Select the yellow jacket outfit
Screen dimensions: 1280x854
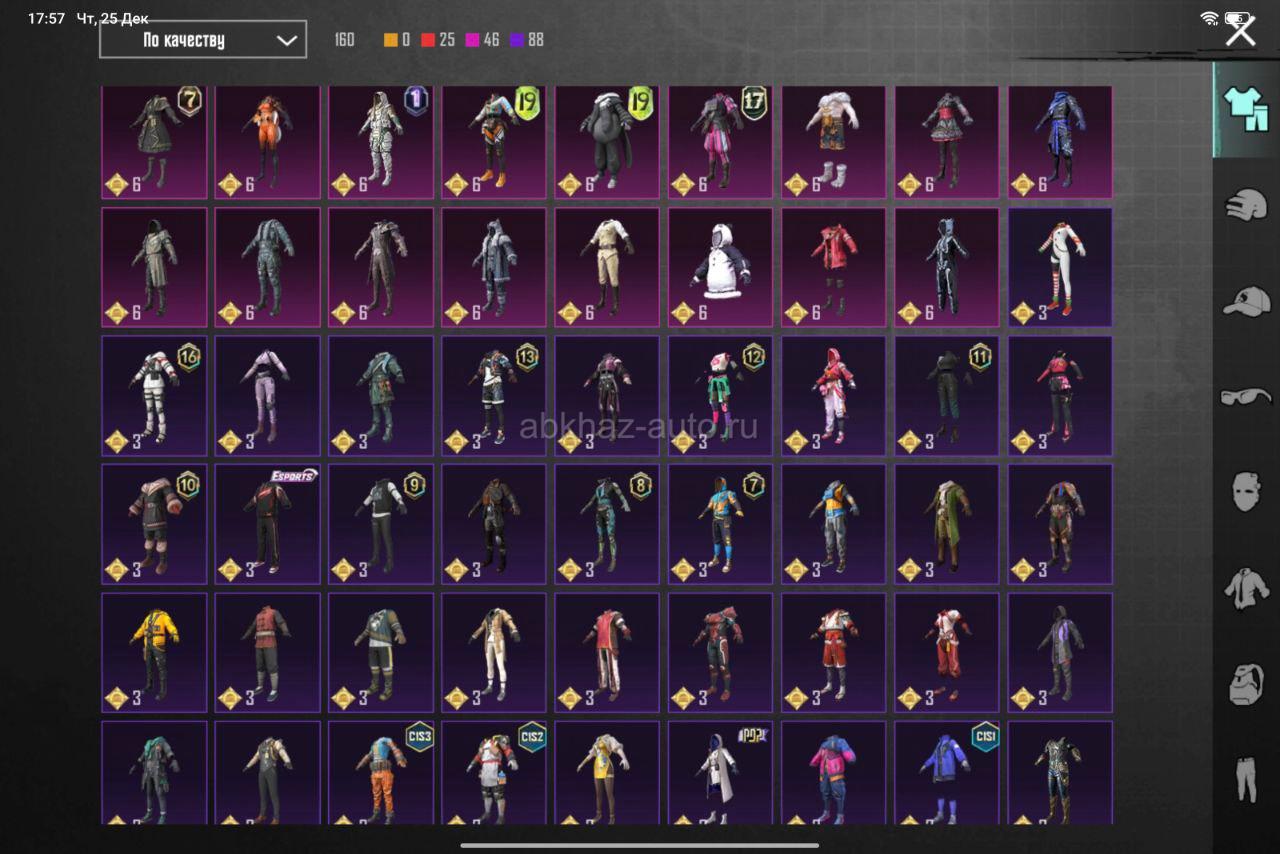[x=154, y=652]
